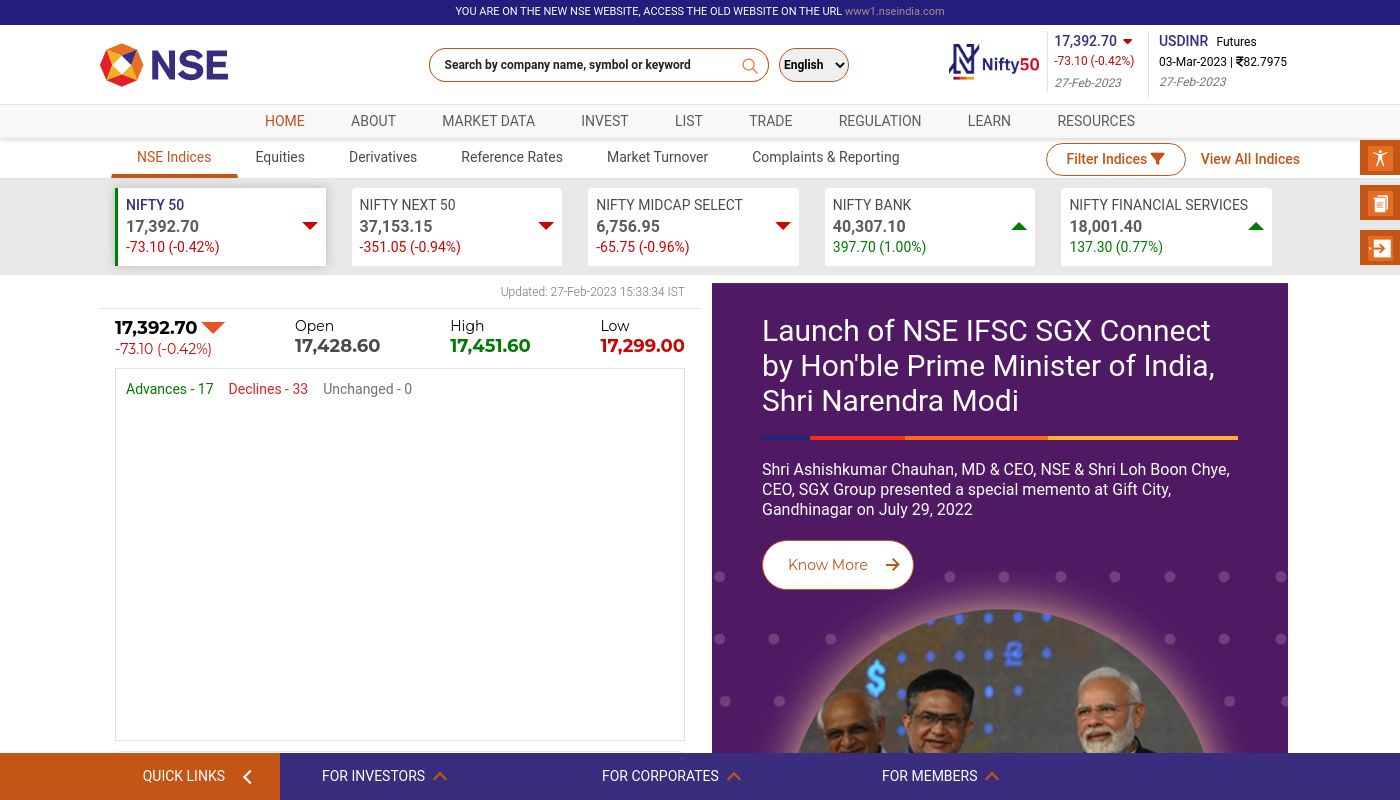Click the up arrow on NIFTY FINANCIAL SERVICES card
The image size is (1400, 800).
pos(1256,226)
